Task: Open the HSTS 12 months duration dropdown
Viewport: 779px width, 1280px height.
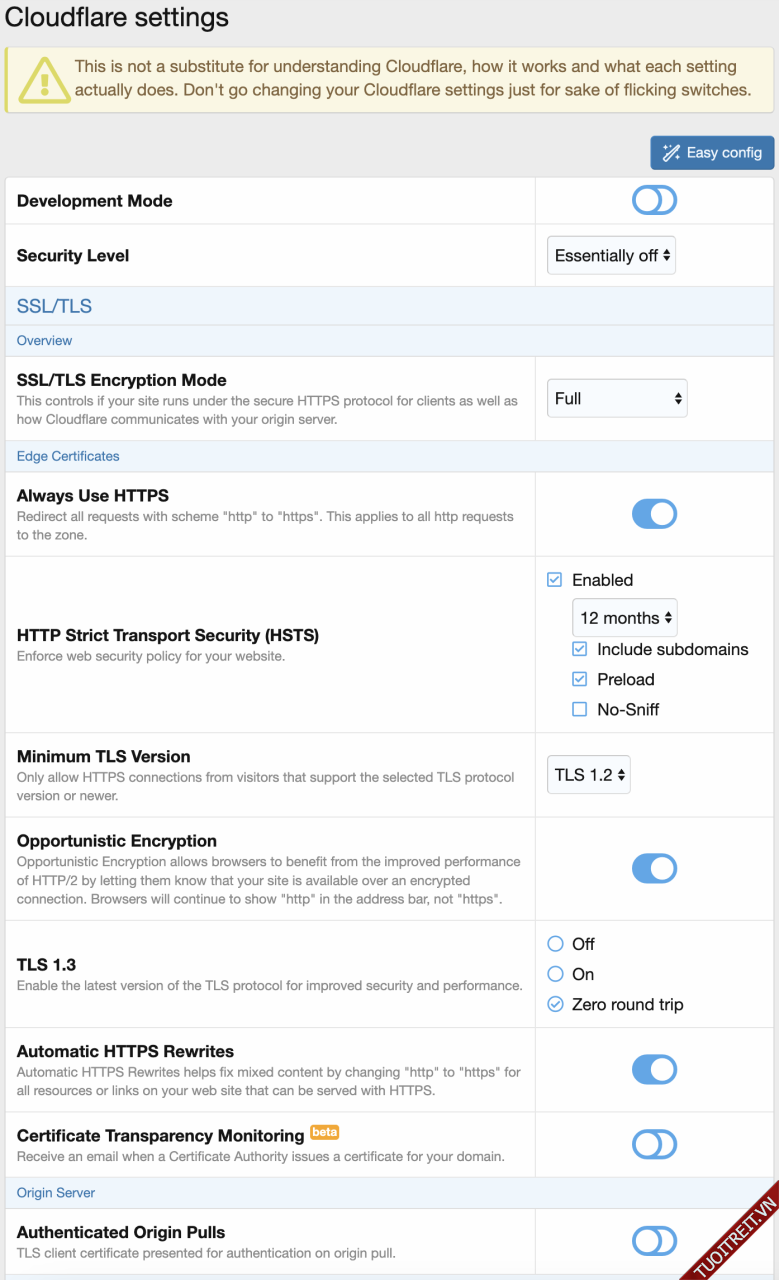Action: pyautogui.click(x=625, y=618)
